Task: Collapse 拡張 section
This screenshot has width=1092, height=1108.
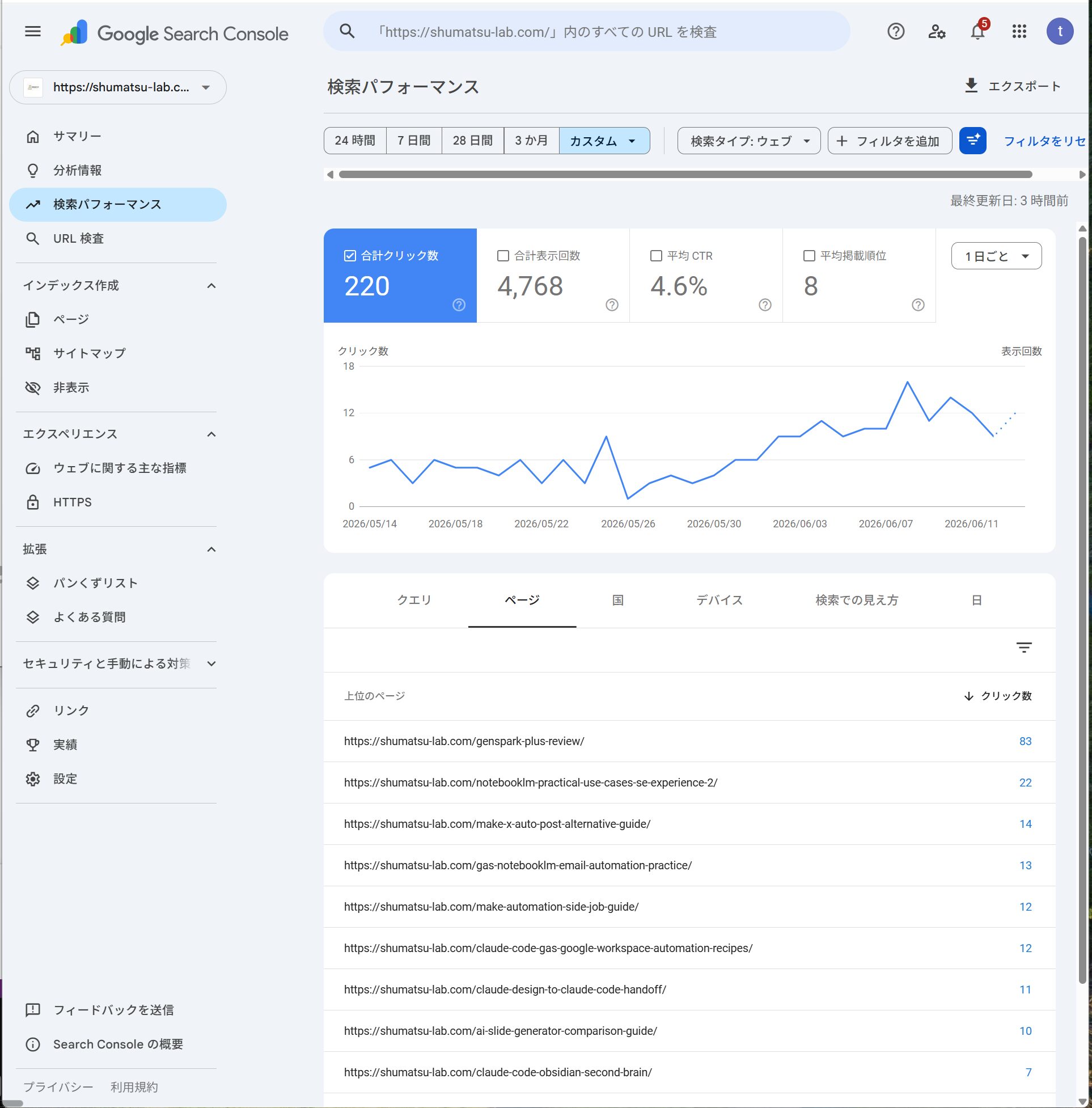Action: tap(211, 549)
